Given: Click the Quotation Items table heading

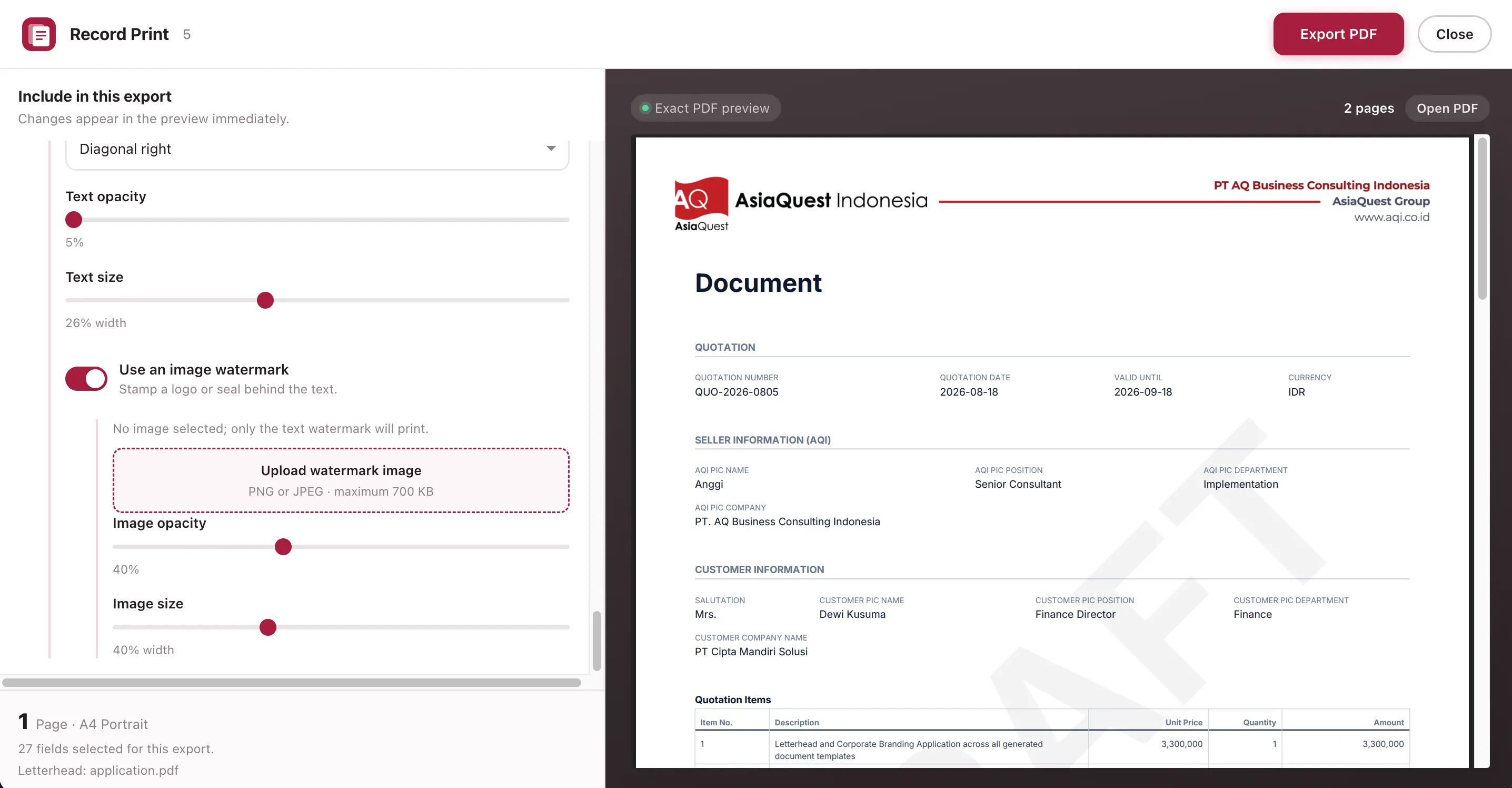Looking at the screenshot, I should [732, 700].
